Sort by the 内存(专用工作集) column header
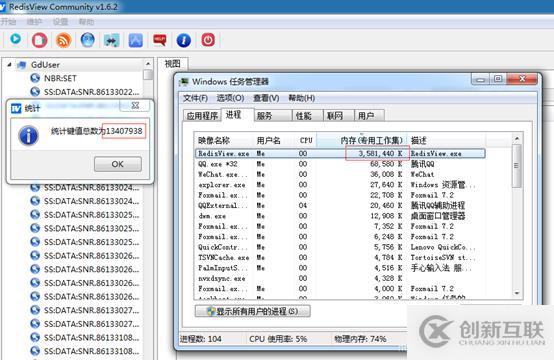 click(361, 141)
